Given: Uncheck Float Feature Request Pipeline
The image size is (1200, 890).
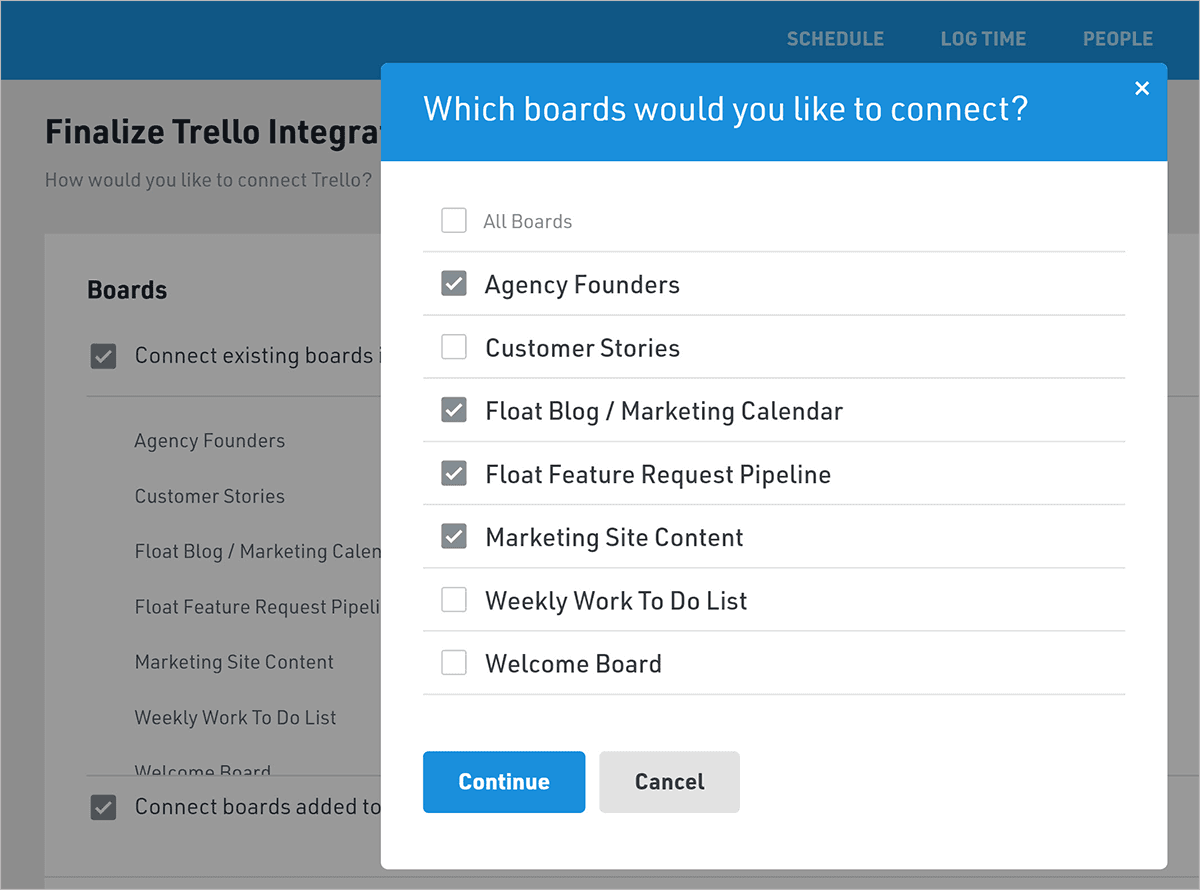Looking at the screenshot, I should 454,474.
